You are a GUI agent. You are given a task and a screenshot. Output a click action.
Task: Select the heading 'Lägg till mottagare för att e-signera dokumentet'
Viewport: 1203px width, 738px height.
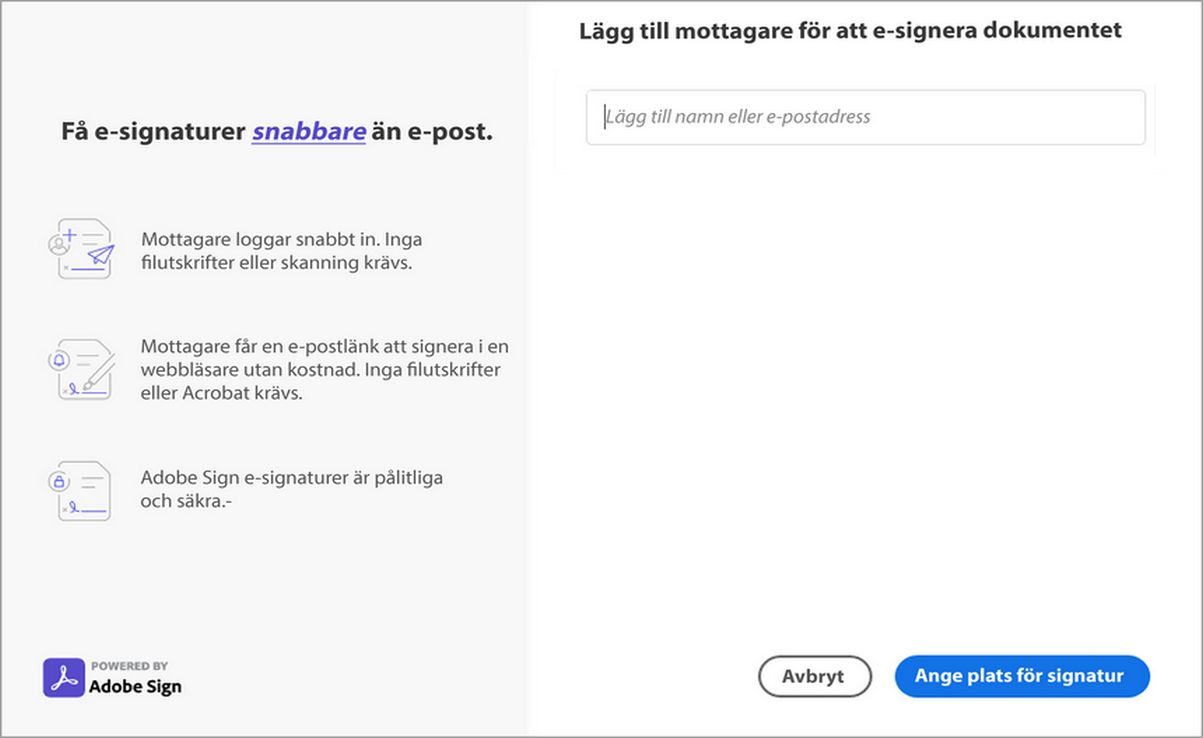(x=849, y=30)
